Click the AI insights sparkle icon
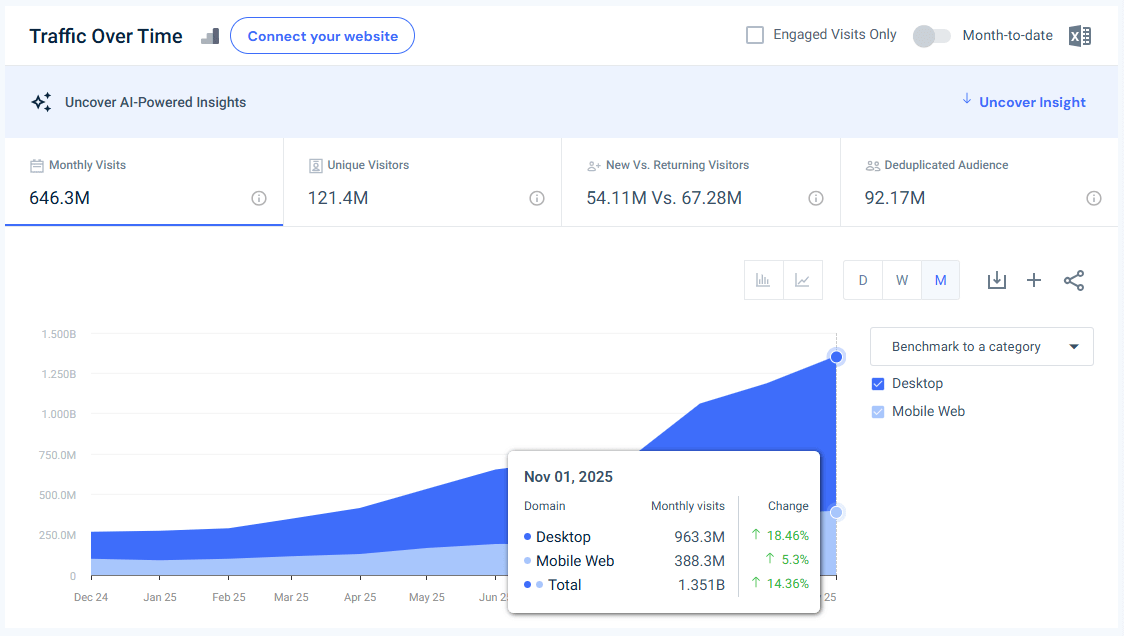 coord(40,101)
